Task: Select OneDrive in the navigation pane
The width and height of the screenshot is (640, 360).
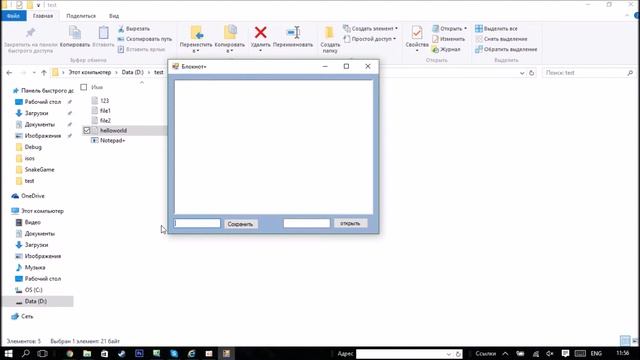Action: click(33, 196)
